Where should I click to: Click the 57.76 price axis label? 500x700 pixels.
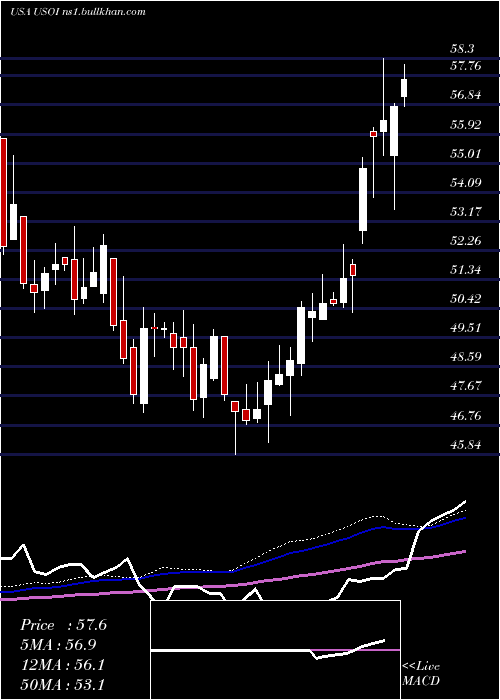[x=467, y=66]
